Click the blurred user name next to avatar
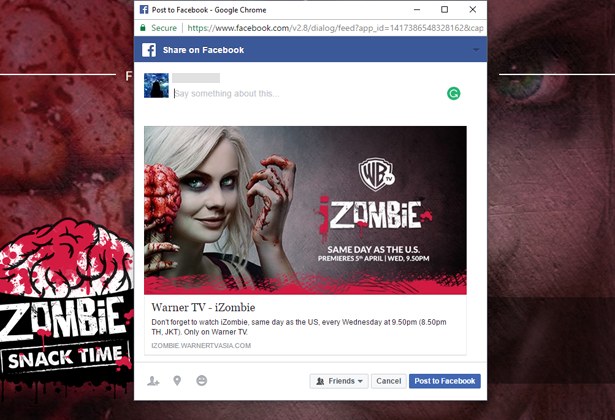 (196, 78)
